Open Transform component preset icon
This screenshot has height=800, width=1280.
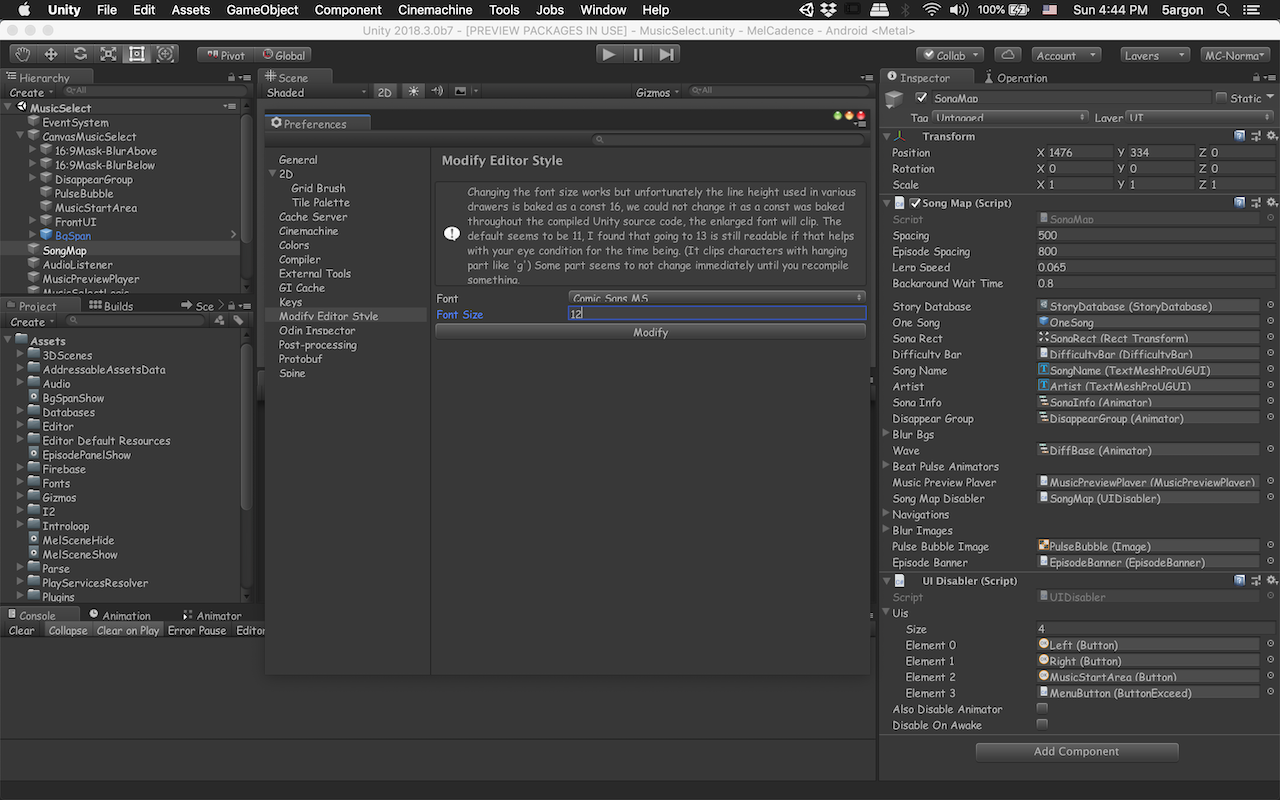click(1256, 135)
